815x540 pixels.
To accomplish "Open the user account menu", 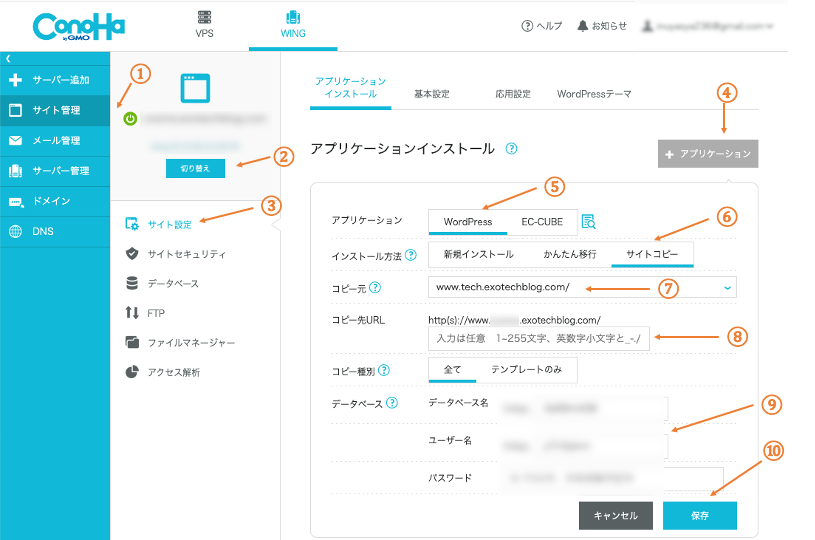I will point(707,25).
